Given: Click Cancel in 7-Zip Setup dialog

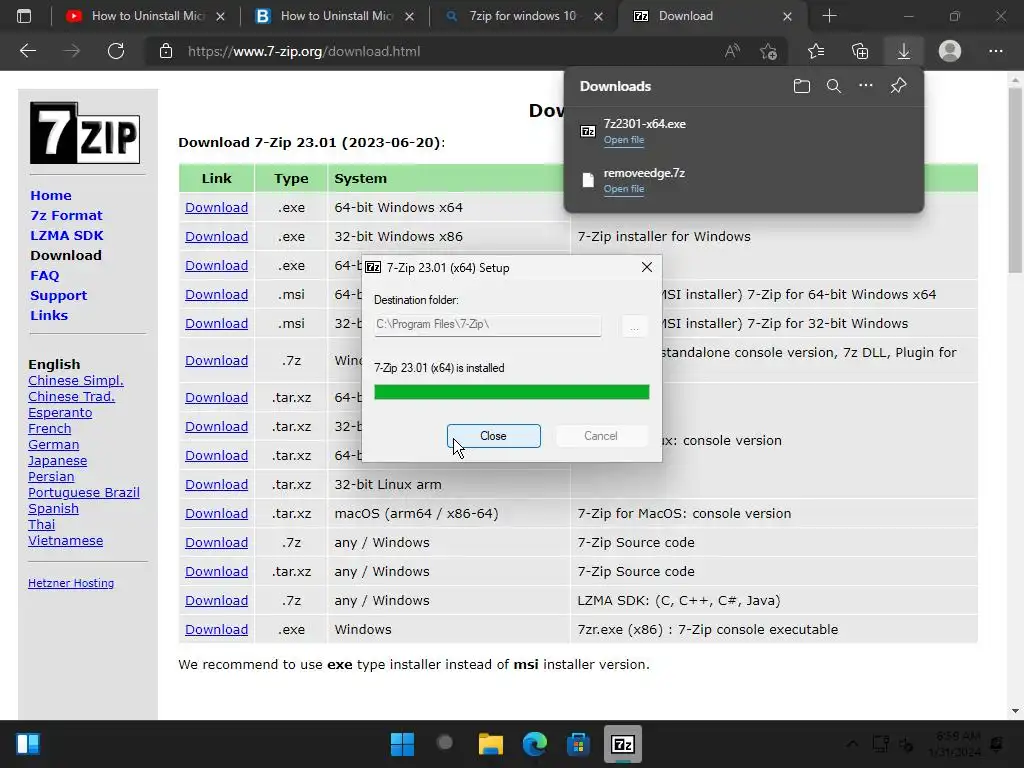Looking at the screenshot, I should pos(601,436).
